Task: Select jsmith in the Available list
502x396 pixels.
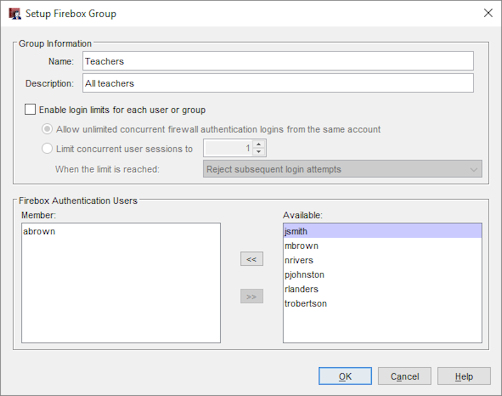Action: click(382, 231)
